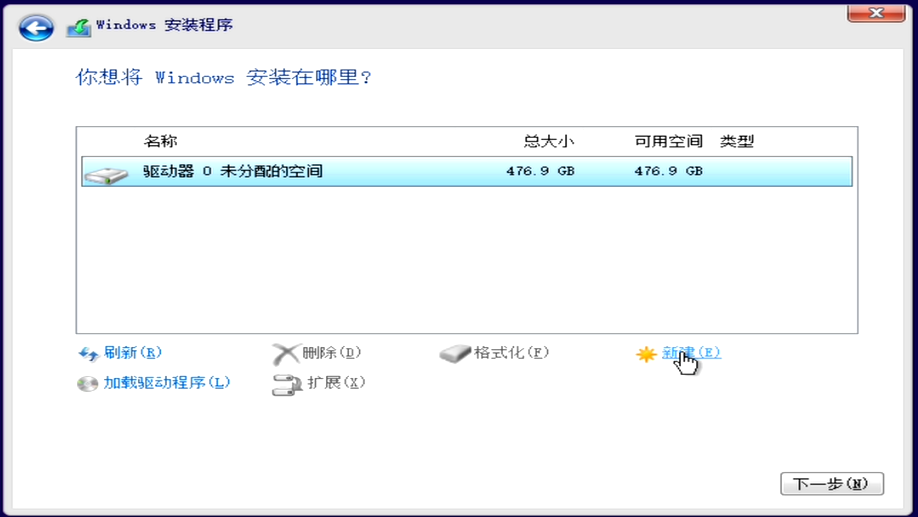
Task: Click the extend partition icon
Action: [x=286, y=384]
